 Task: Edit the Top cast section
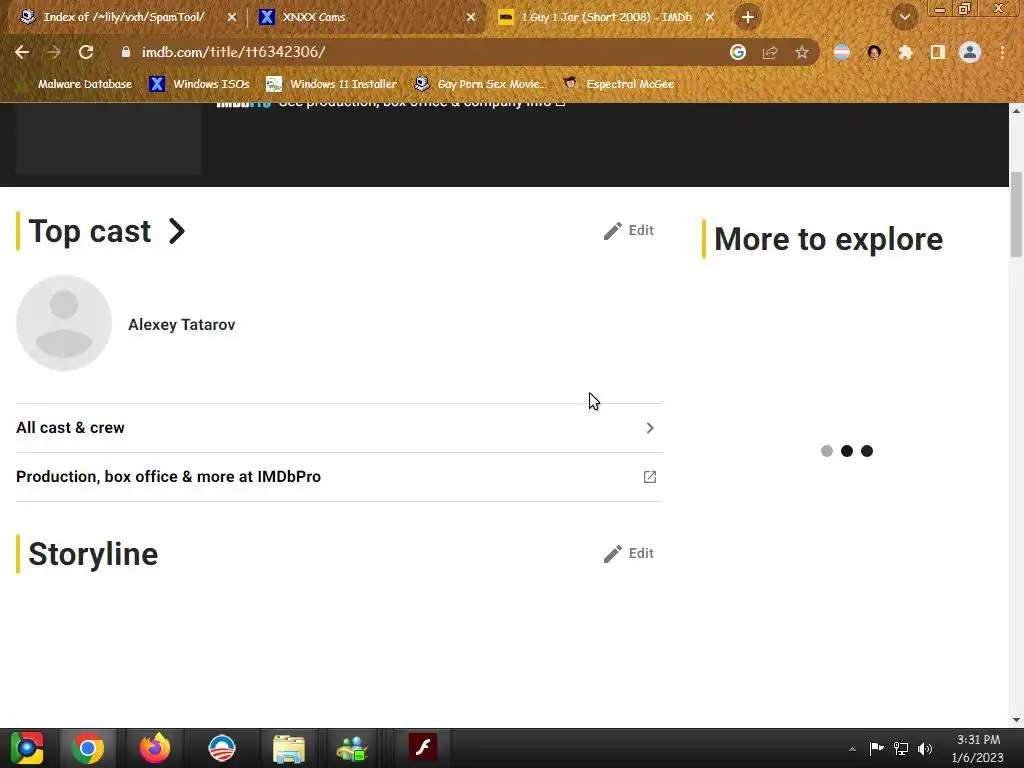[x=628, y=231]
